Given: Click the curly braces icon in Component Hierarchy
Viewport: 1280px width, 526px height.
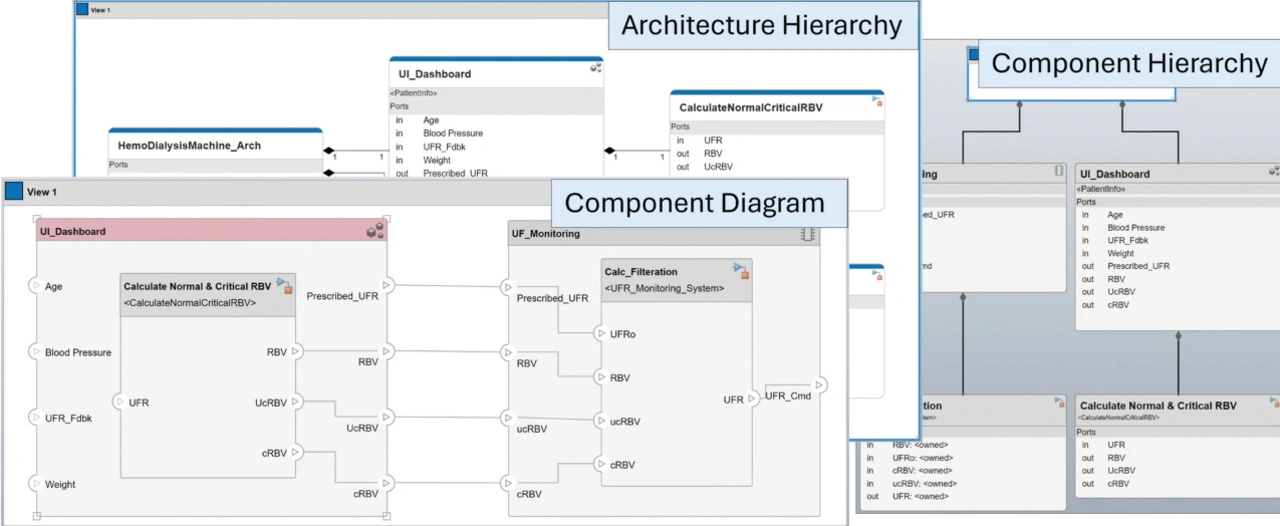Looking at the screenshot, I should [1059, 172].
